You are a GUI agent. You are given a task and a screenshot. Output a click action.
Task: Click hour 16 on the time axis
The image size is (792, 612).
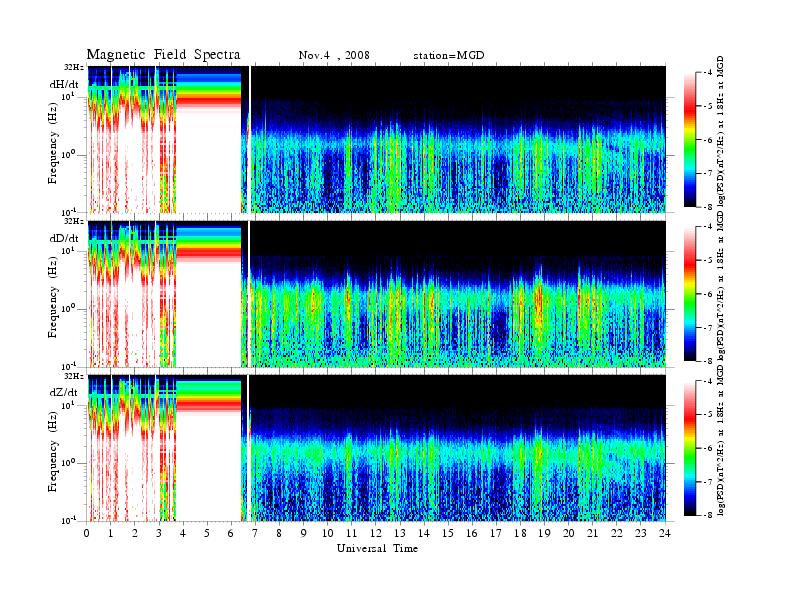coord(472,533)
